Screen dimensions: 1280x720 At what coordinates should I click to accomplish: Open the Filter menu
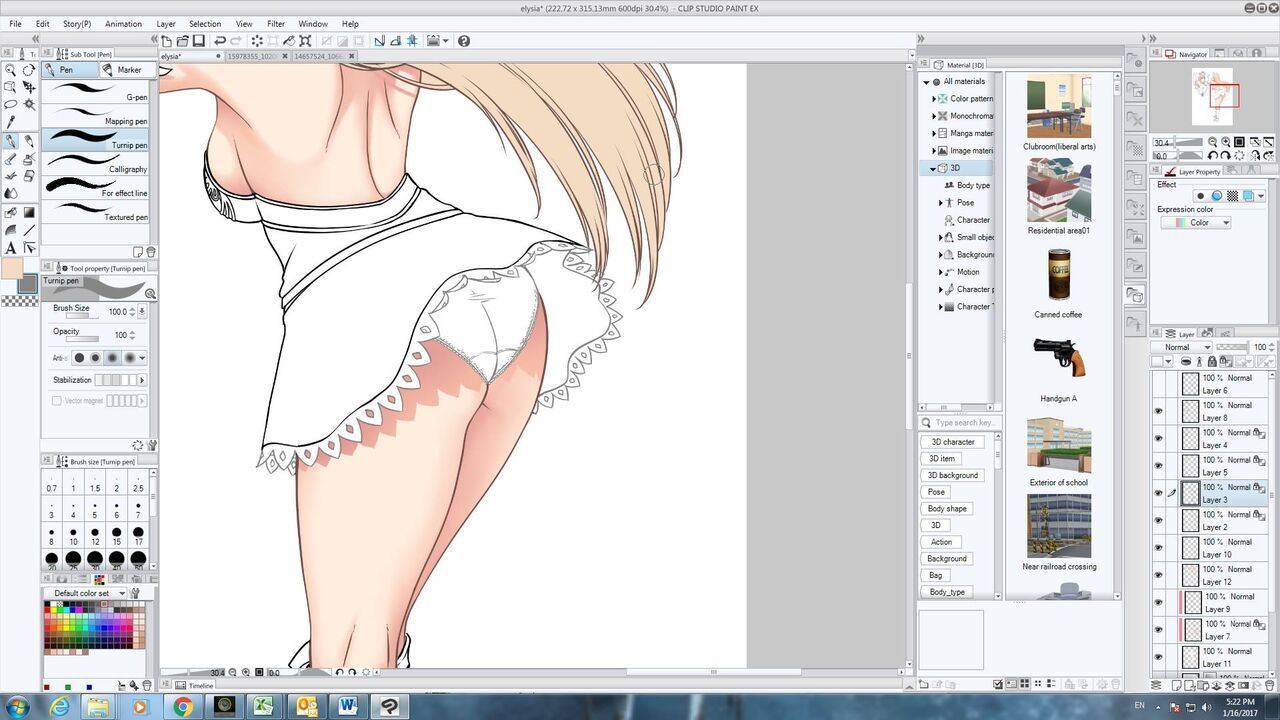point(276,24)
